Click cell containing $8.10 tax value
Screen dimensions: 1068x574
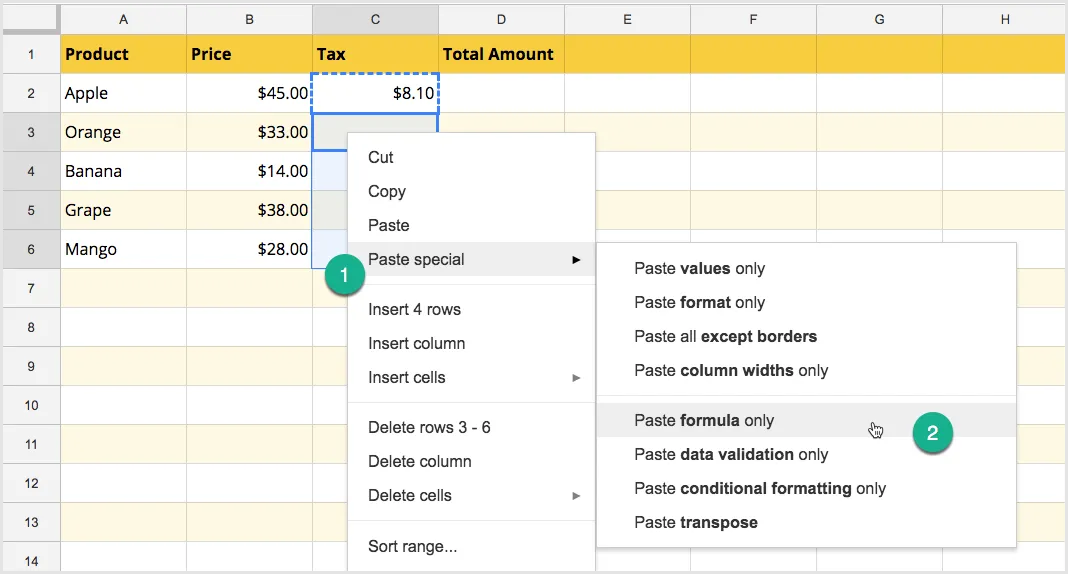375,93
